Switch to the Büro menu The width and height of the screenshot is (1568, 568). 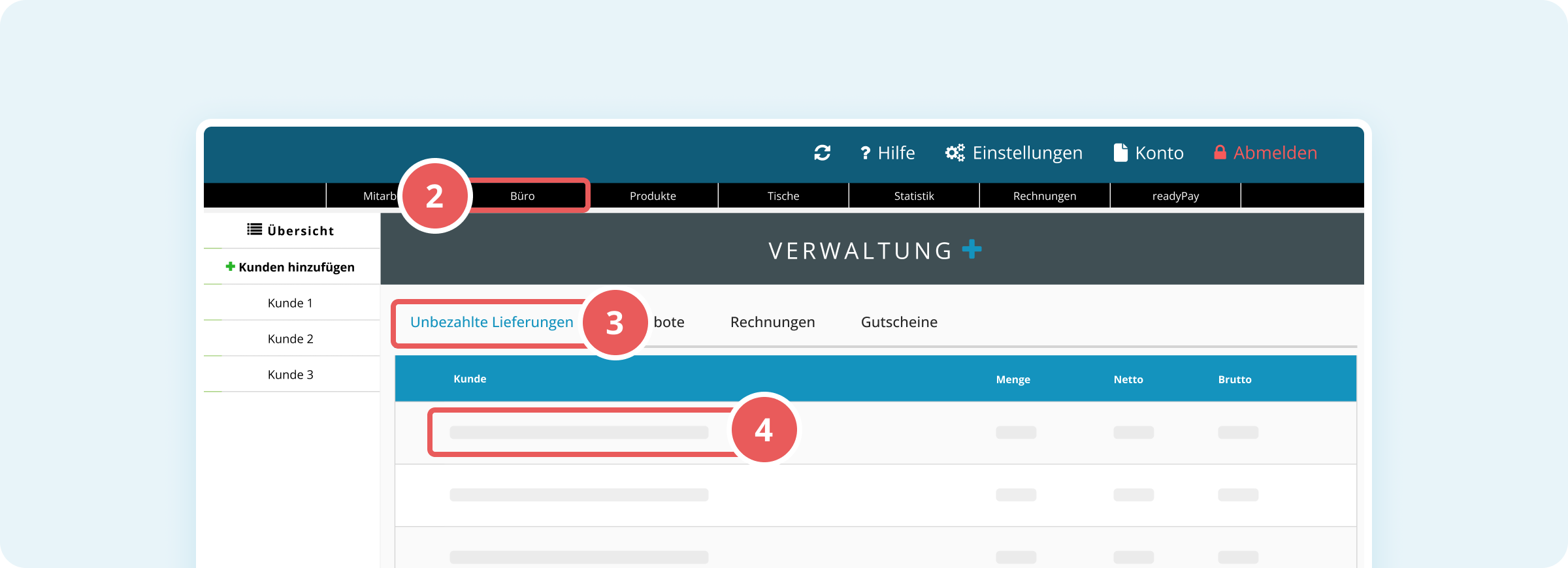(x=523, y=196)
